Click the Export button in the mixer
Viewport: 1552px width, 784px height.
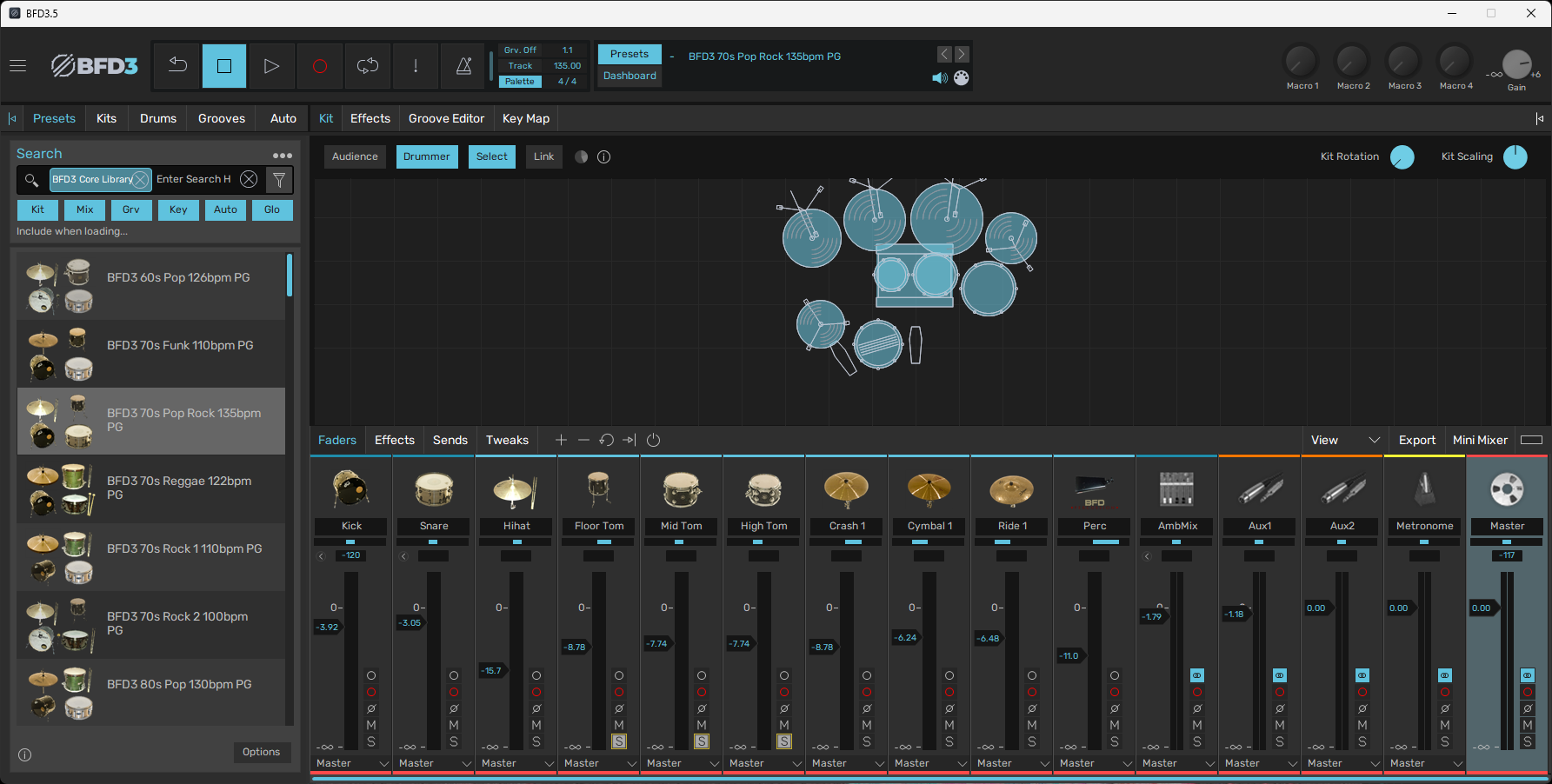click(1416, 441)
